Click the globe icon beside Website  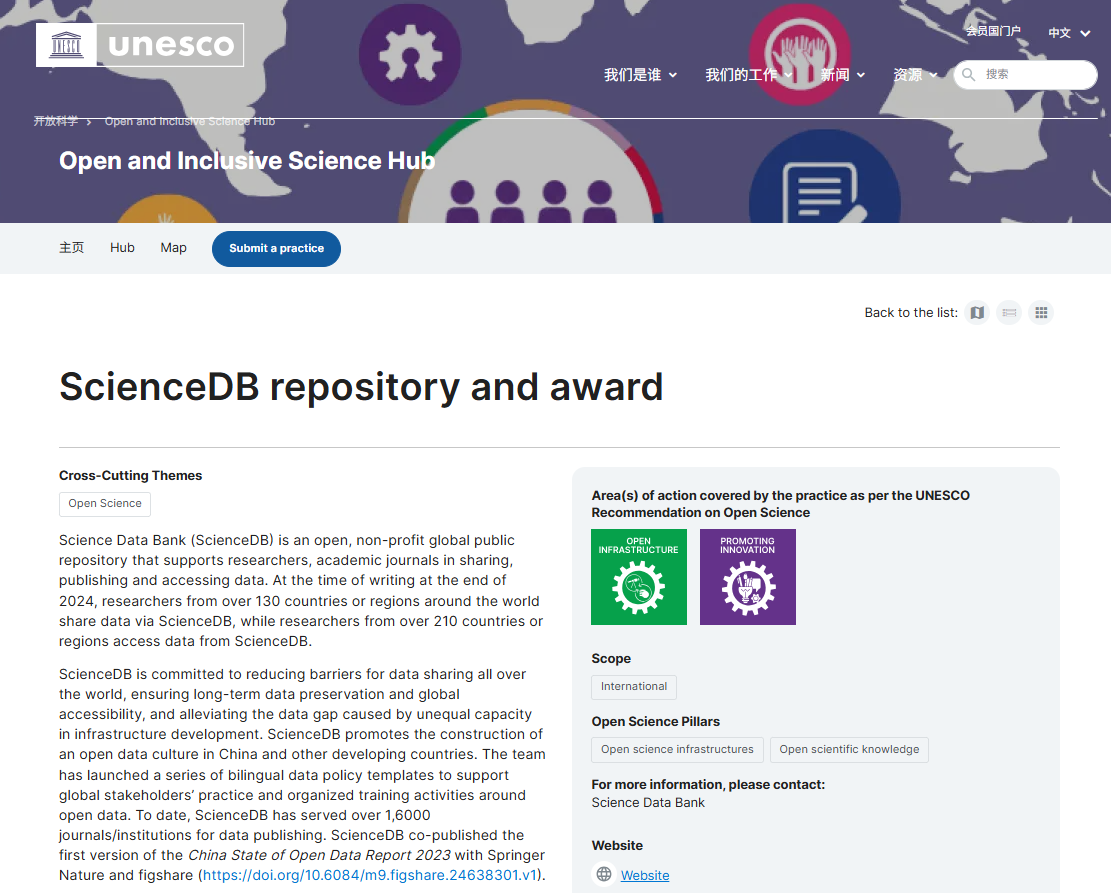point(604,874)
